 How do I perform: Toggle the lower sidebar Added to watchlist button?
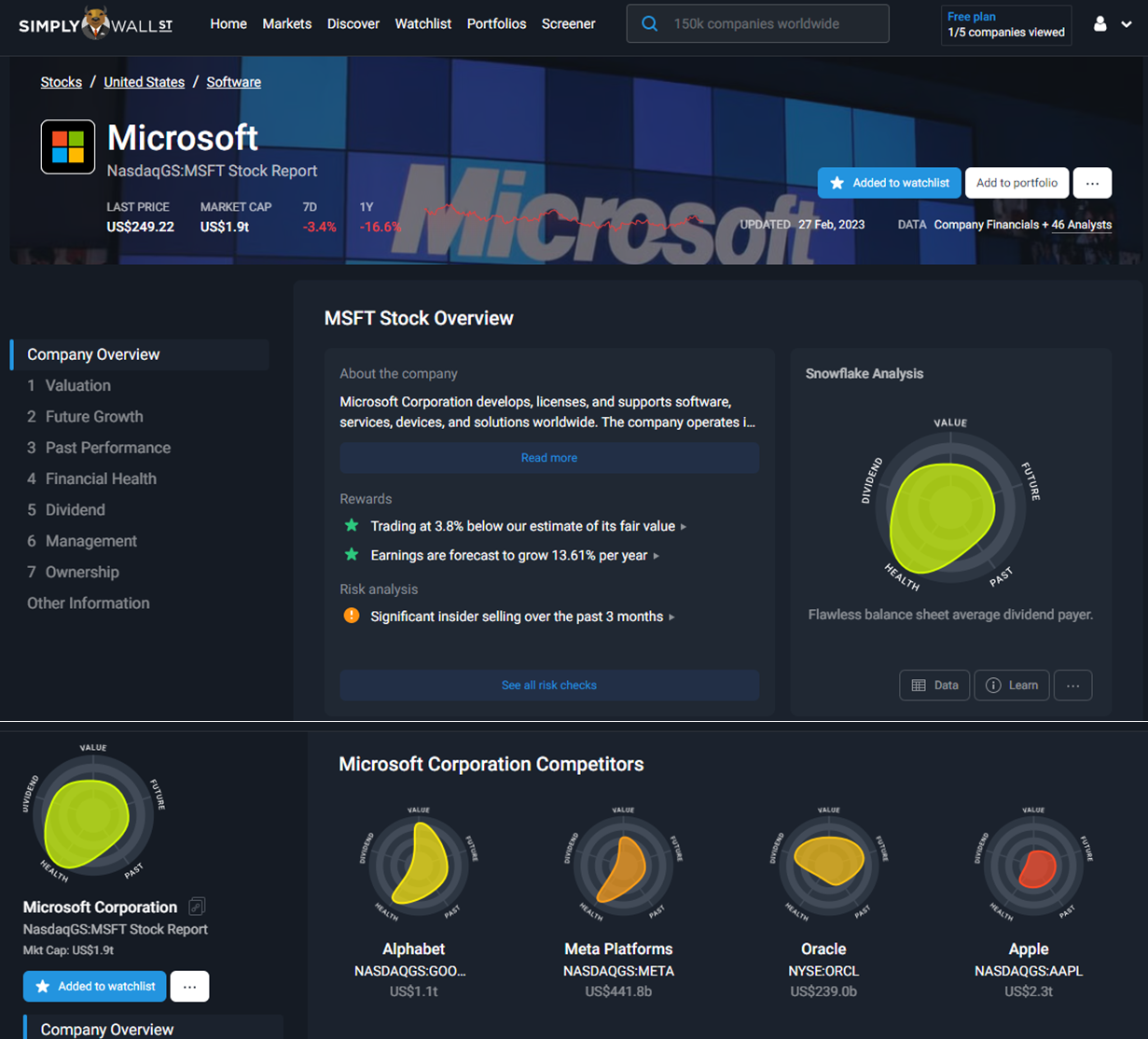tap(95, 986)
